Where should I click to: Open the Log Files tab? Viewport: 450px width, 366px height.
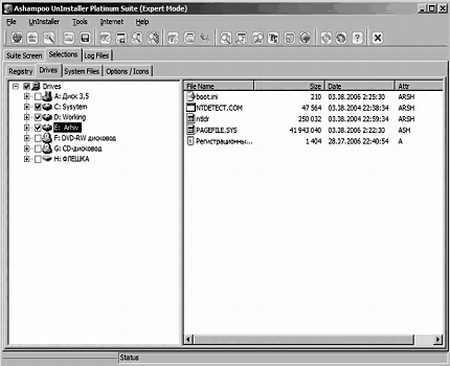(x=97, y=56)
